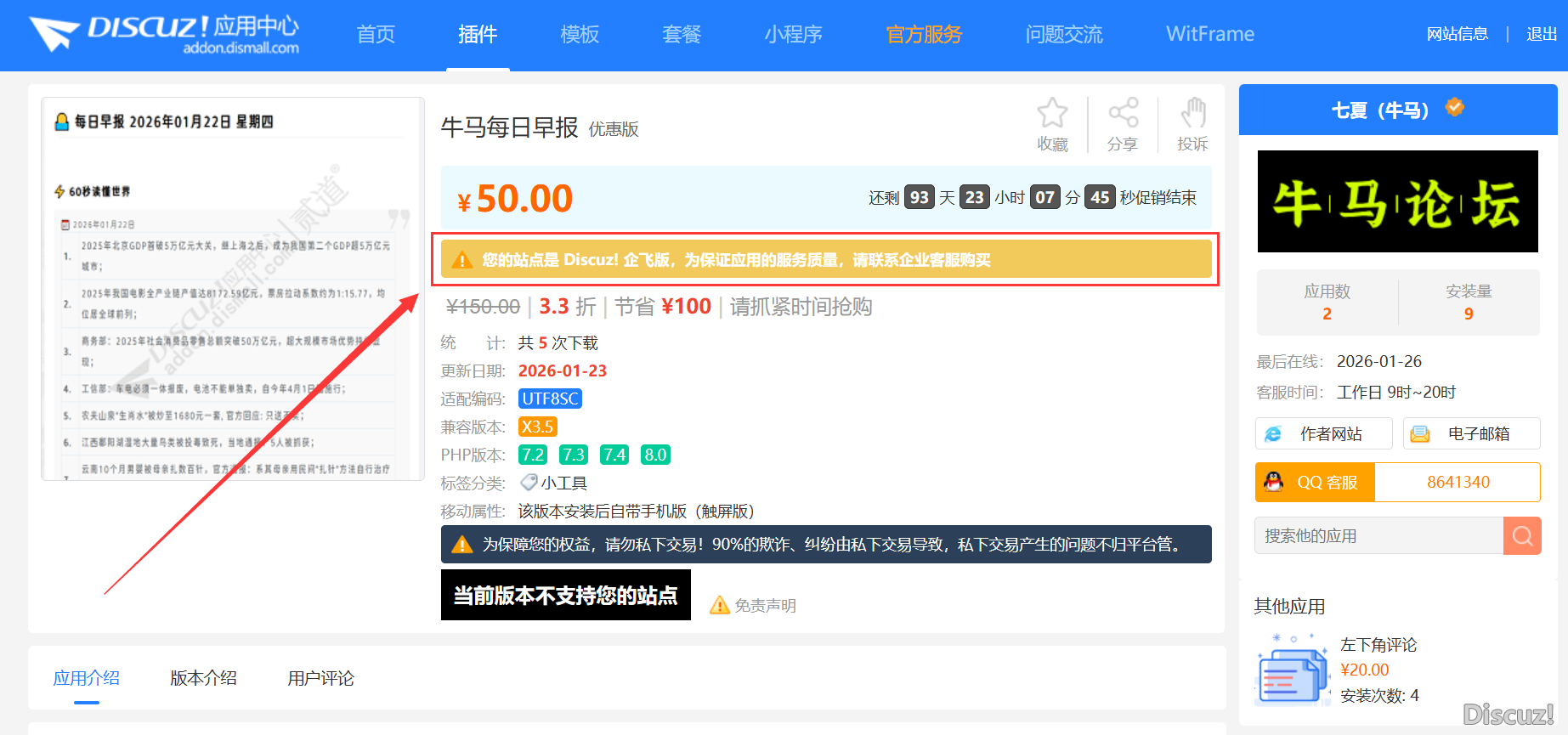
Task: Open the 免责声明 disclaimer link
Action: pos(764,605)
